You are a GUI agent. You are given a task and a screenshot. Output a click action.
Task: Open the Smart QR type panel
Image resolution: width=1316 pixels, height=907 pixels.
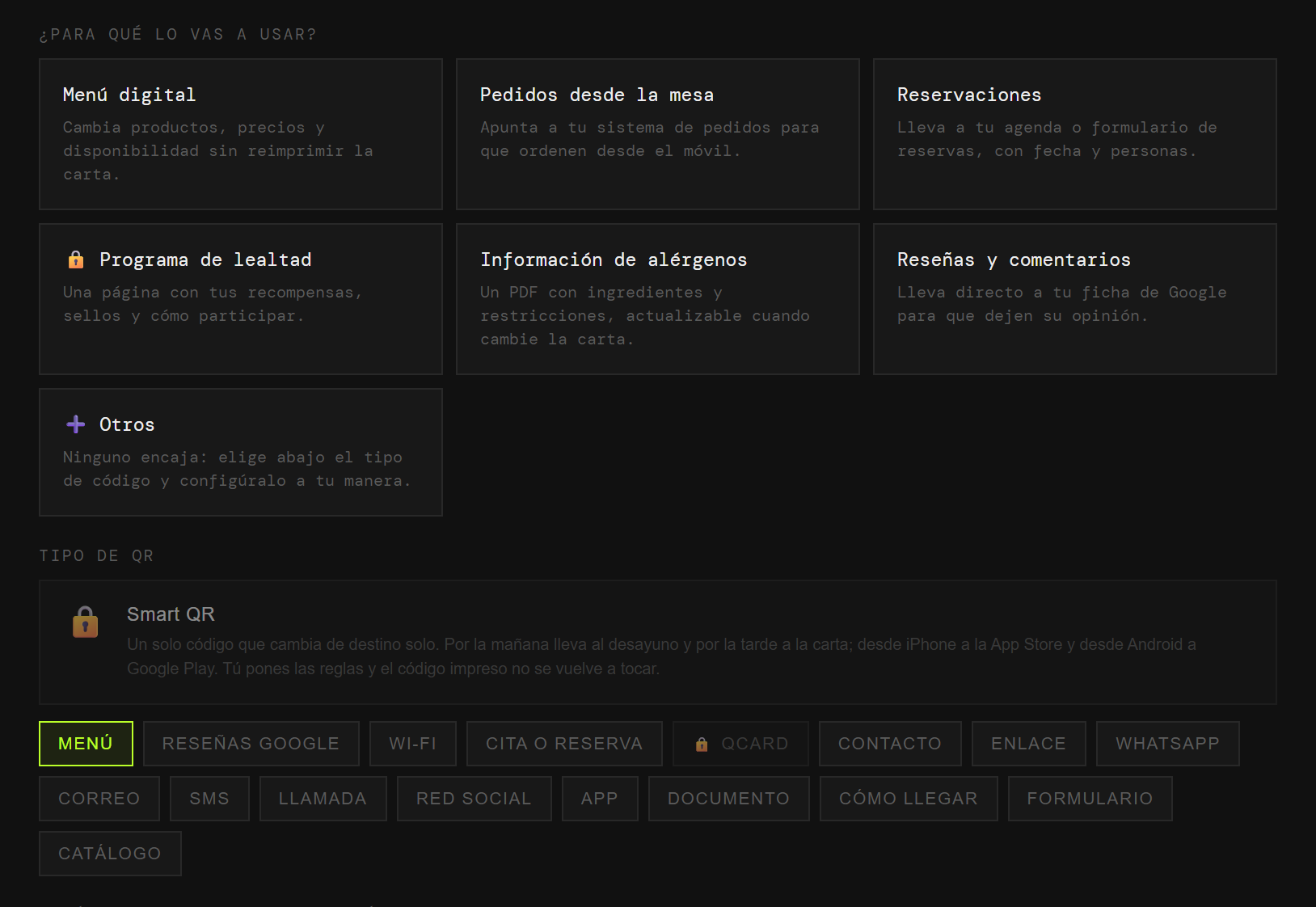coord(658,642)
